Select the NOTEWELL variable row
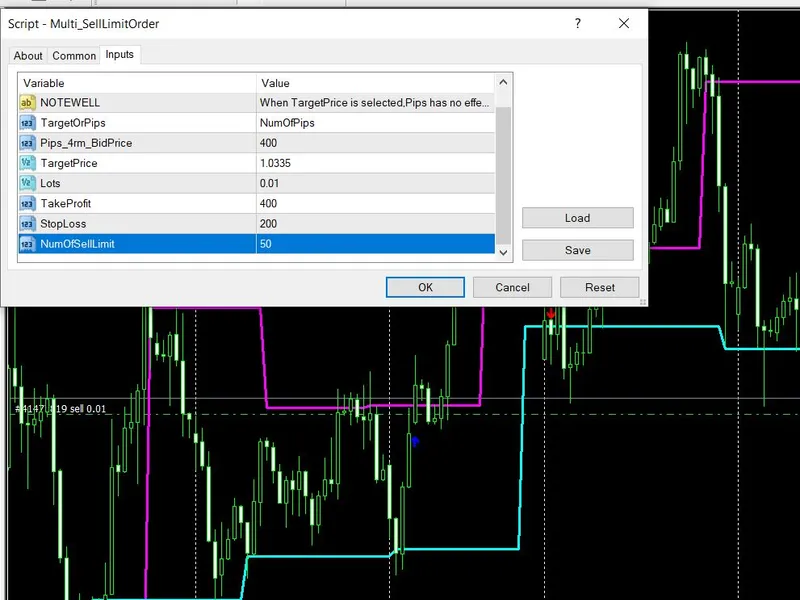 click(257, 103)
